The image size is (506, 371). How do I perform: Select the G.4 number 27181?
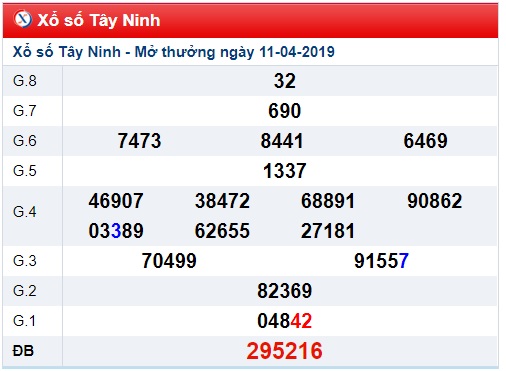tap(328, 231)
